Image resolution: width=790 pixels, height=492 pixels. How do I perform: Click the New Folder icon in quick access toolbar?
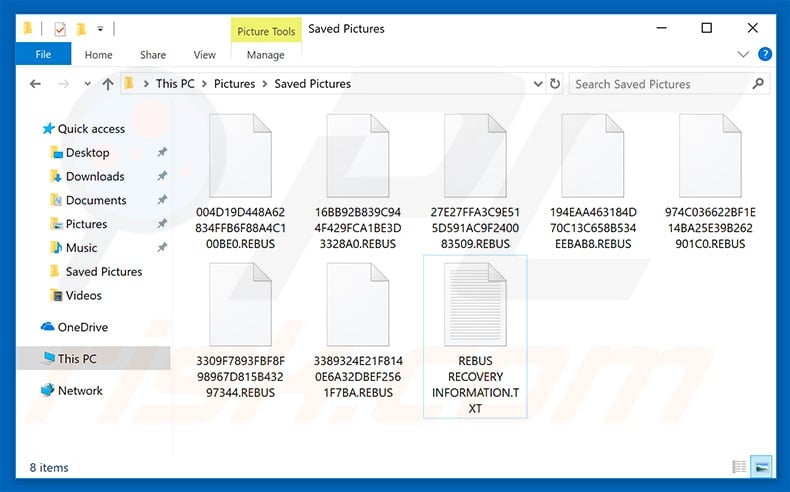click(x=81, y=29)
